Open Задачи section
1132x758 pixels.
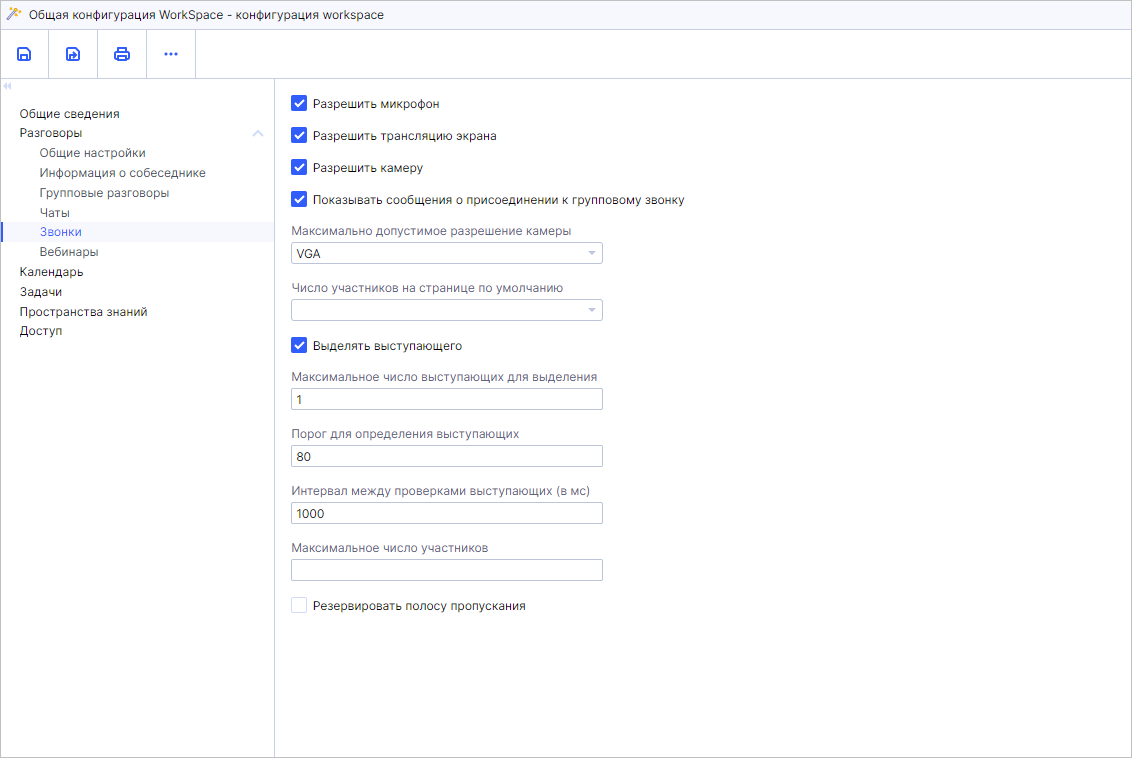pos(40,292)
